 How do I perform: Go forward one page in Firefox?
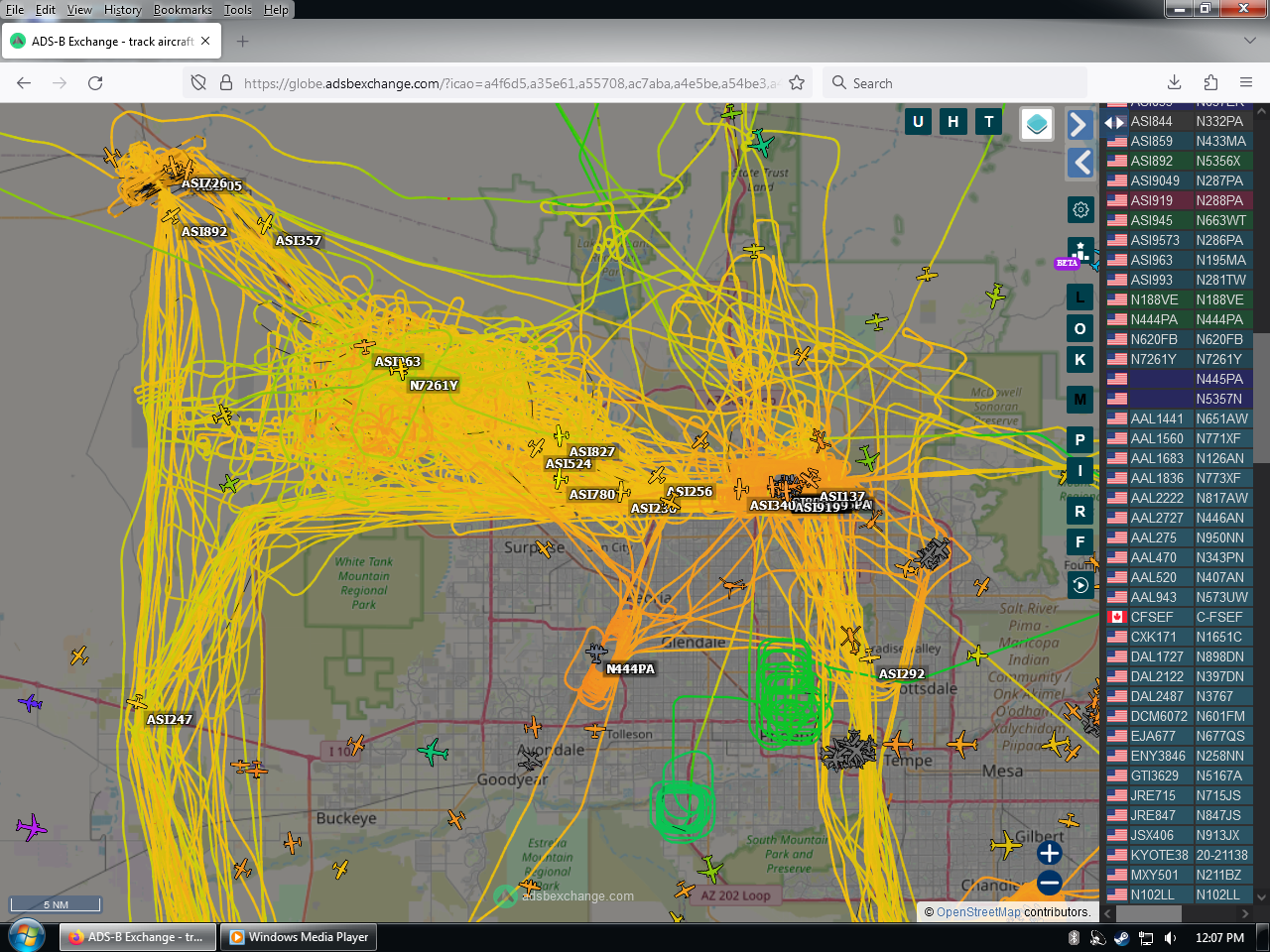(x=60, y=83)
